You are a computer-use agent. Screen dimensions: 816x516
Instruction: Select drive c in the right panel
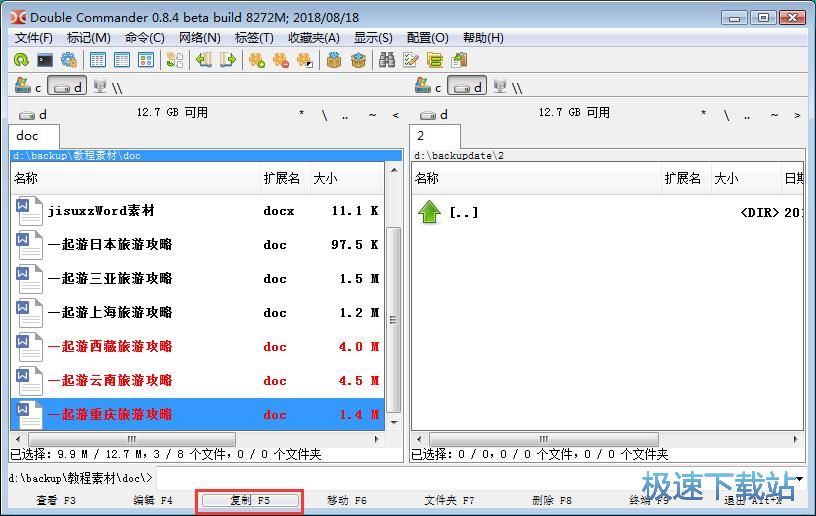coord(428,86)
